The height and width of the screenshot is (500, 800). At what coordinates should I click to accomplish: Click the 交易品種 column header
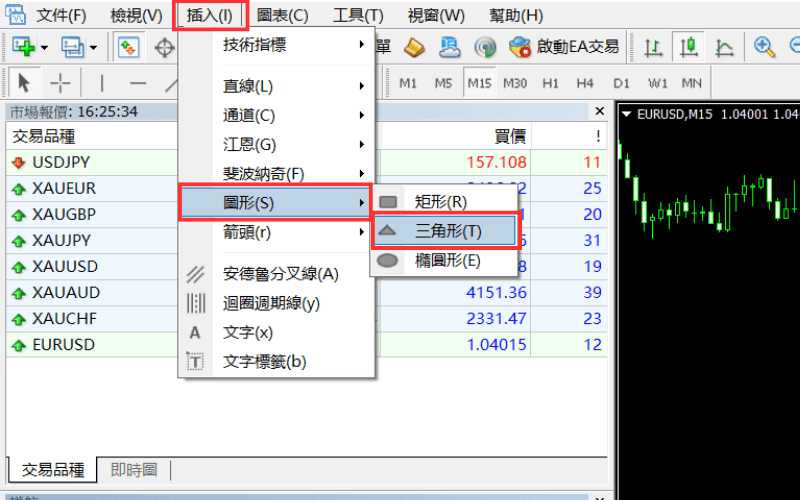[x=44, y=136]
